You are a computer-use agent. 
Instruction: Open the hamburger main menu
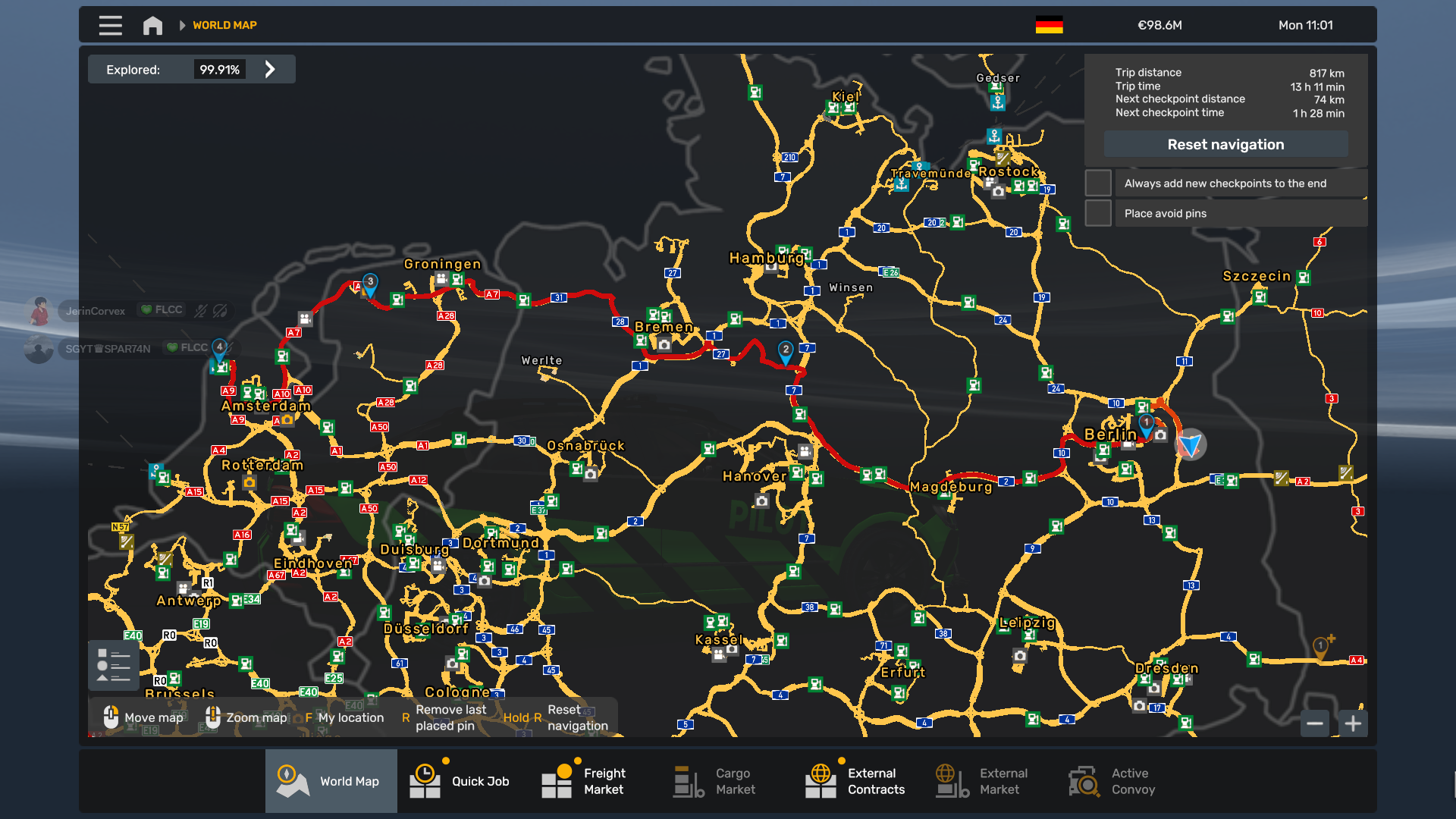(111, 25)
